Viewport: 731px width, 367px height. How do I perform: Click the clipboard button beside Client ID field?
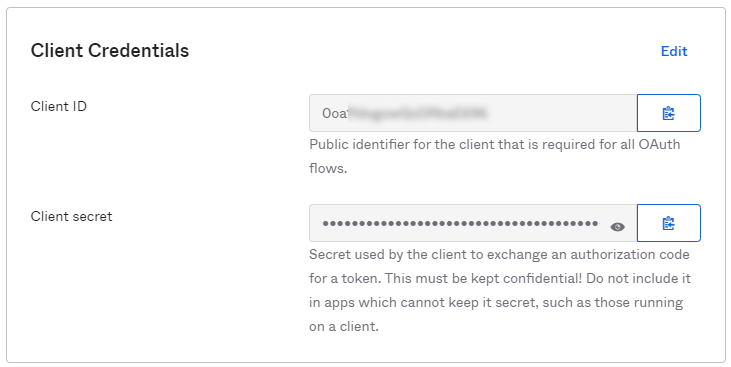click(669, 113)
